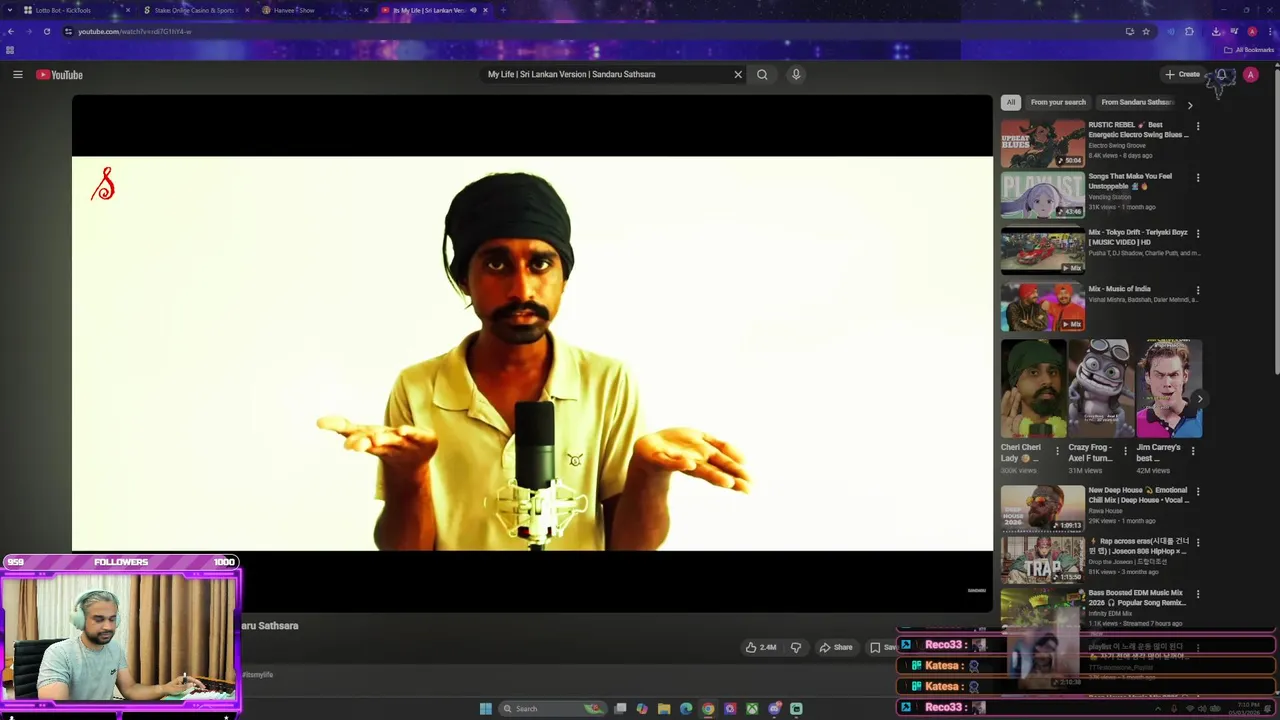Open options for Cheri Cheri Lady short
The height and width of the screenshot is (720, 1280).
pyautogui.click(x=1057, y=451)
